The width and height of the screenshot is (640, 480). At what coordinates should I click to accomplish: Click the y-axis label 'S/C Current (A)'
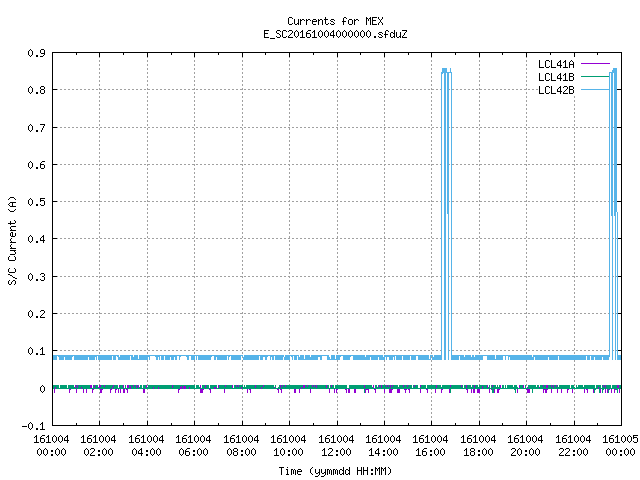12,240
